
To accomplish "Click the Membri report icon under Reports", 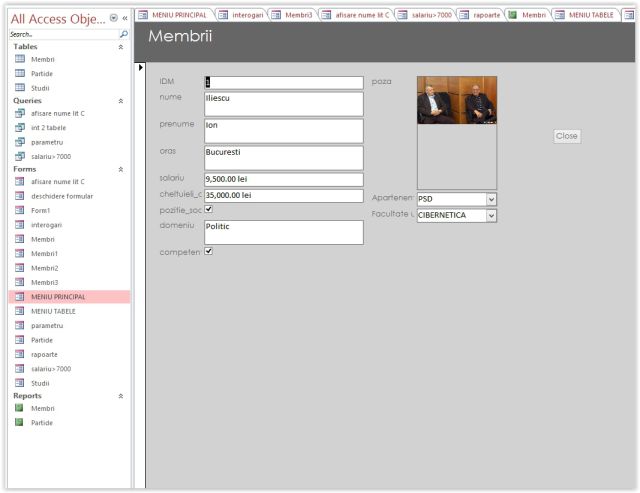I will point(19,408).
